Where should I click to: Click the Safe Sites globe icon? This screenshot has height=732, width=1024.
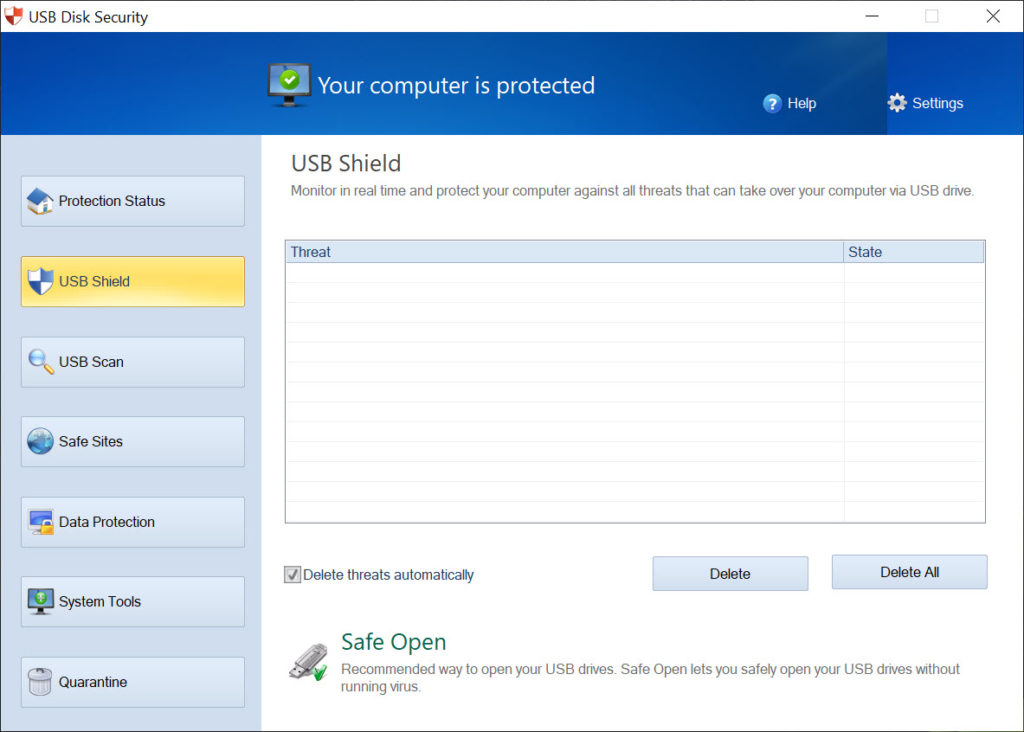click(40, 441)
